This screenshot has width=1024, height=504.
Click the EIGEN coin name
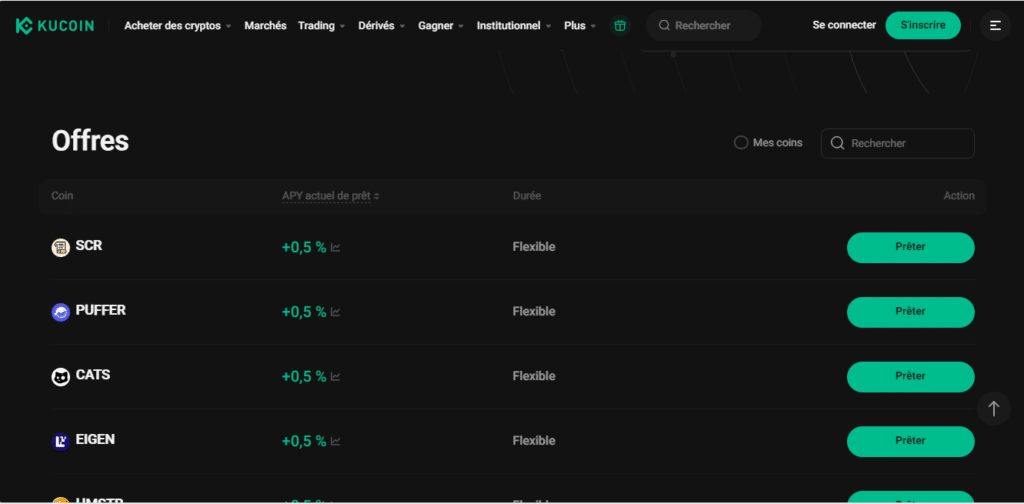[95, 439]
